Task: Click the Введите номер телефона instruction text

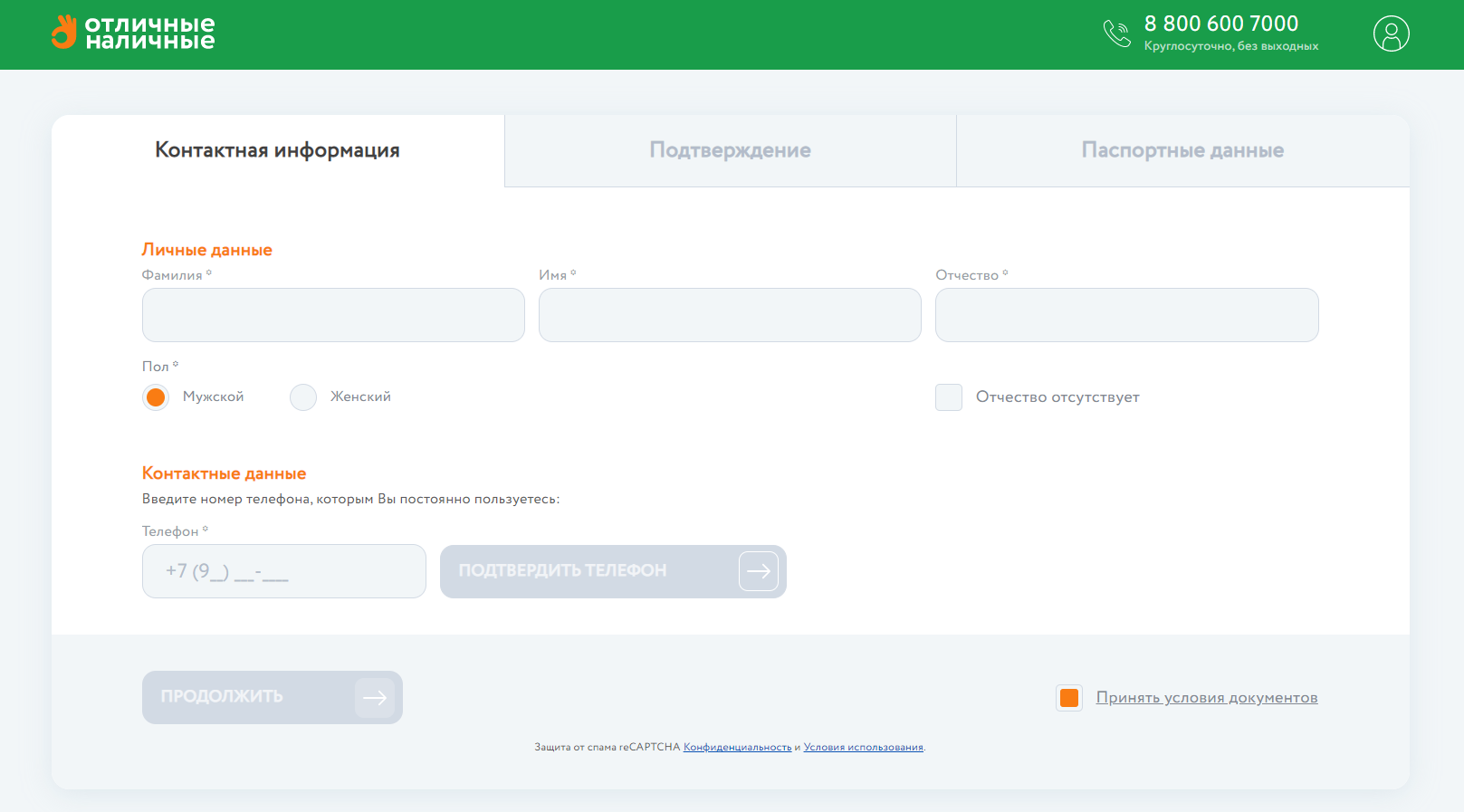Action: pyautogui.click(x=351, y=500)
